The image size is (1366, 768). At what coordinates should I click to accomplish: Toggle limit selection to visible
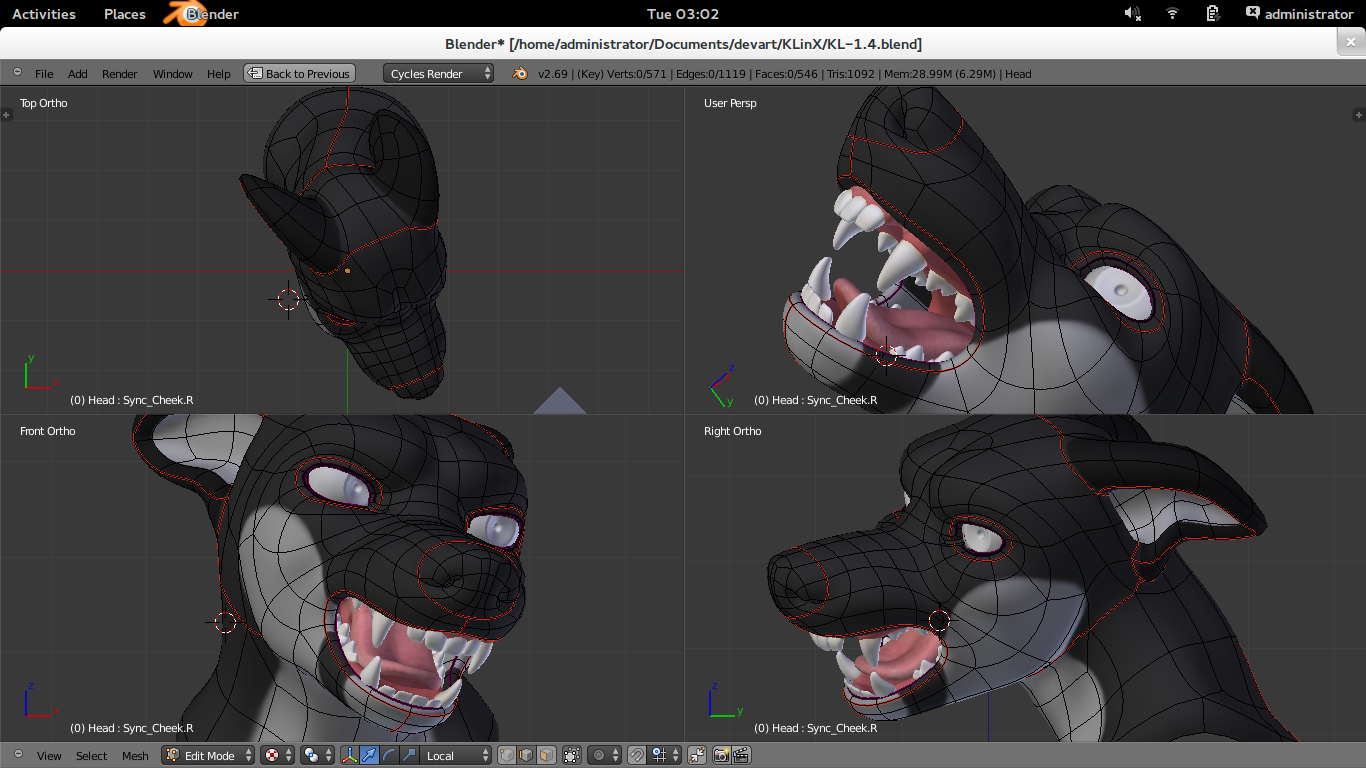pyautogui.click(x=572, y=755)
